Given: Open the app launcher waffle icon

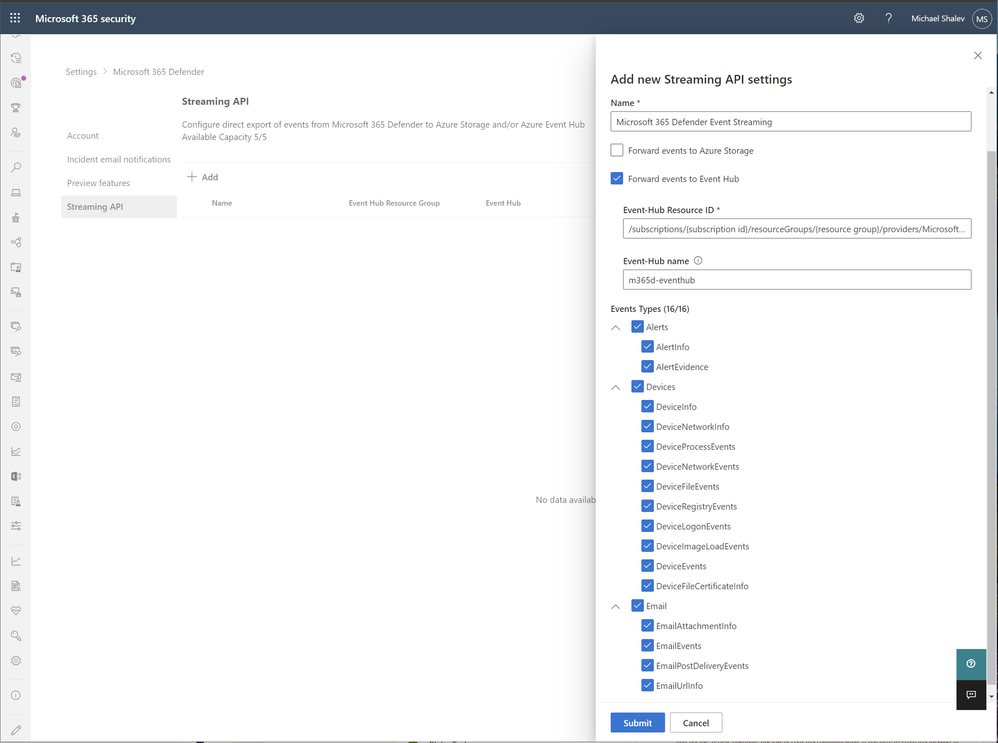Looking at the screenshot, I should click(x=15, y=18).
